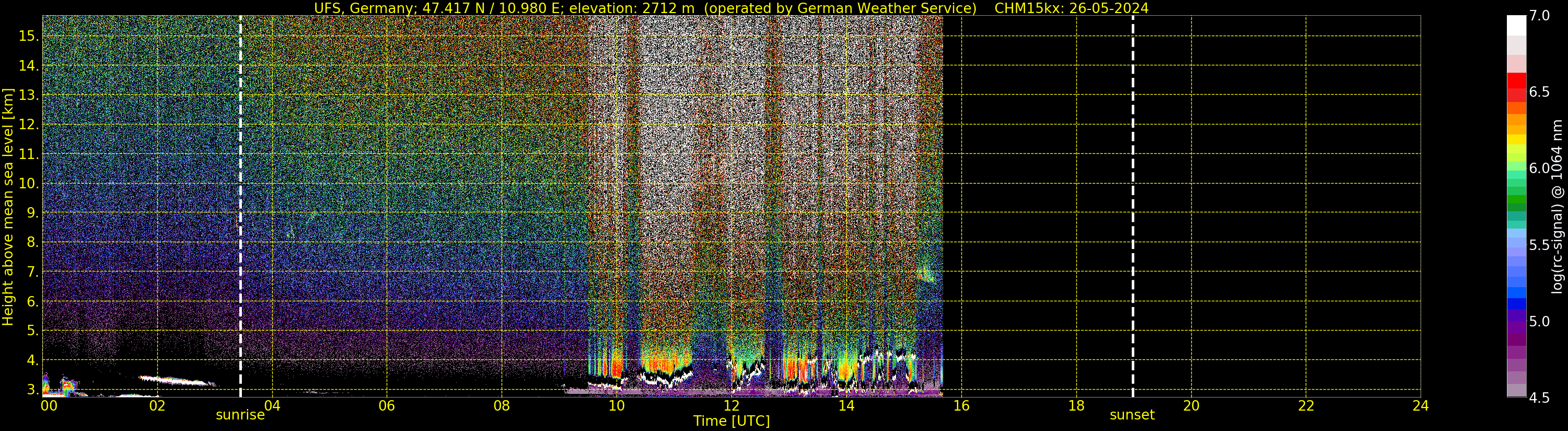Click the 'Height above mean sea level [km]' label
This screenshot has width=1568, height=431.
coord(8,207)
